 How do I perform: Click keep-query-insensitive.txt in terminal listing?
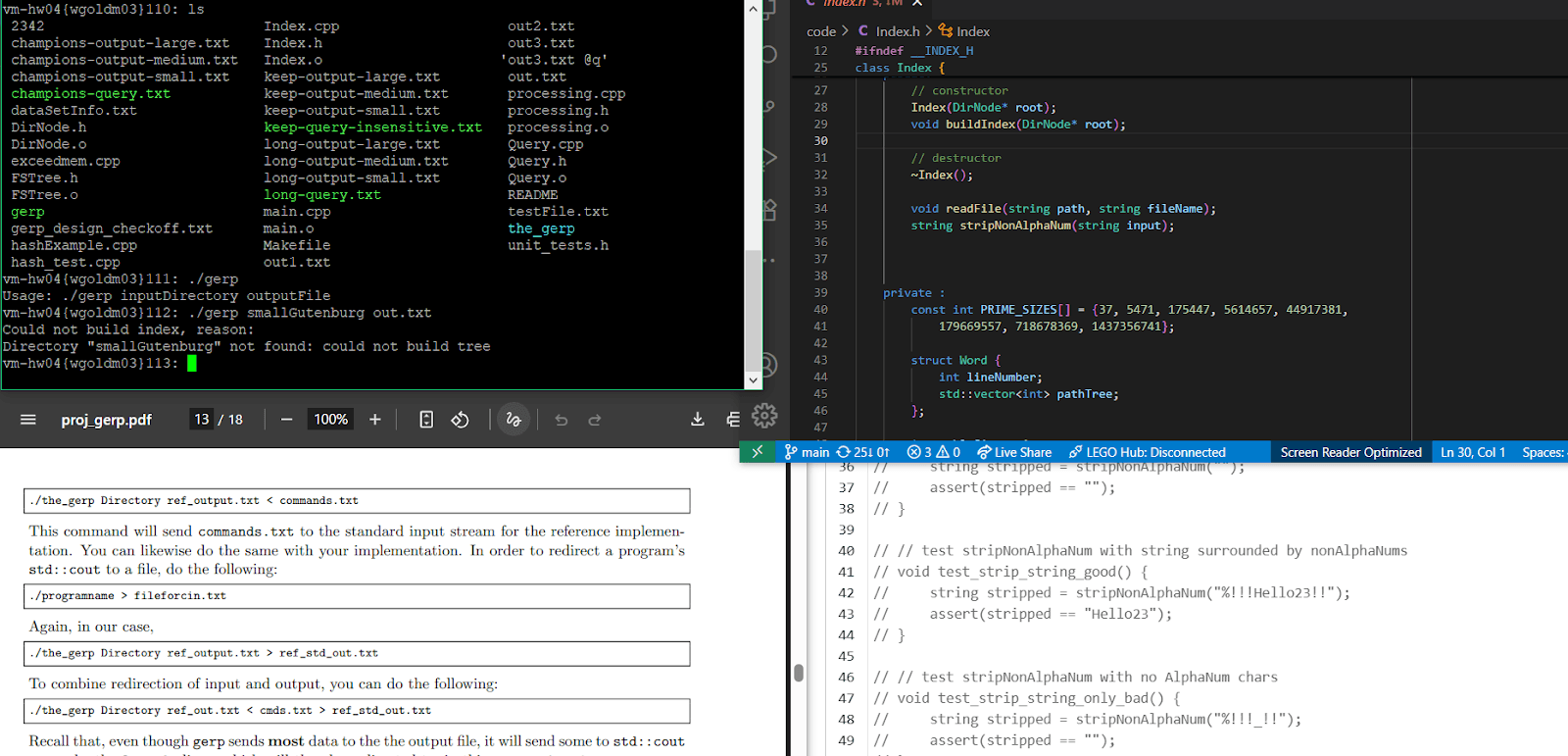tap(373, 127)
